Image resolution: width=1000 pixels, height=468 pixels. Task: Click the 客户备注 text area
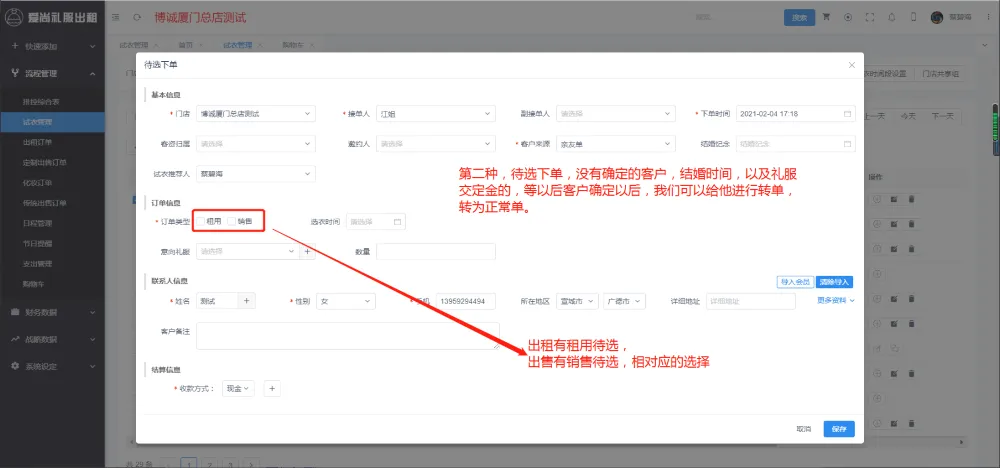[x=347, y=335]
